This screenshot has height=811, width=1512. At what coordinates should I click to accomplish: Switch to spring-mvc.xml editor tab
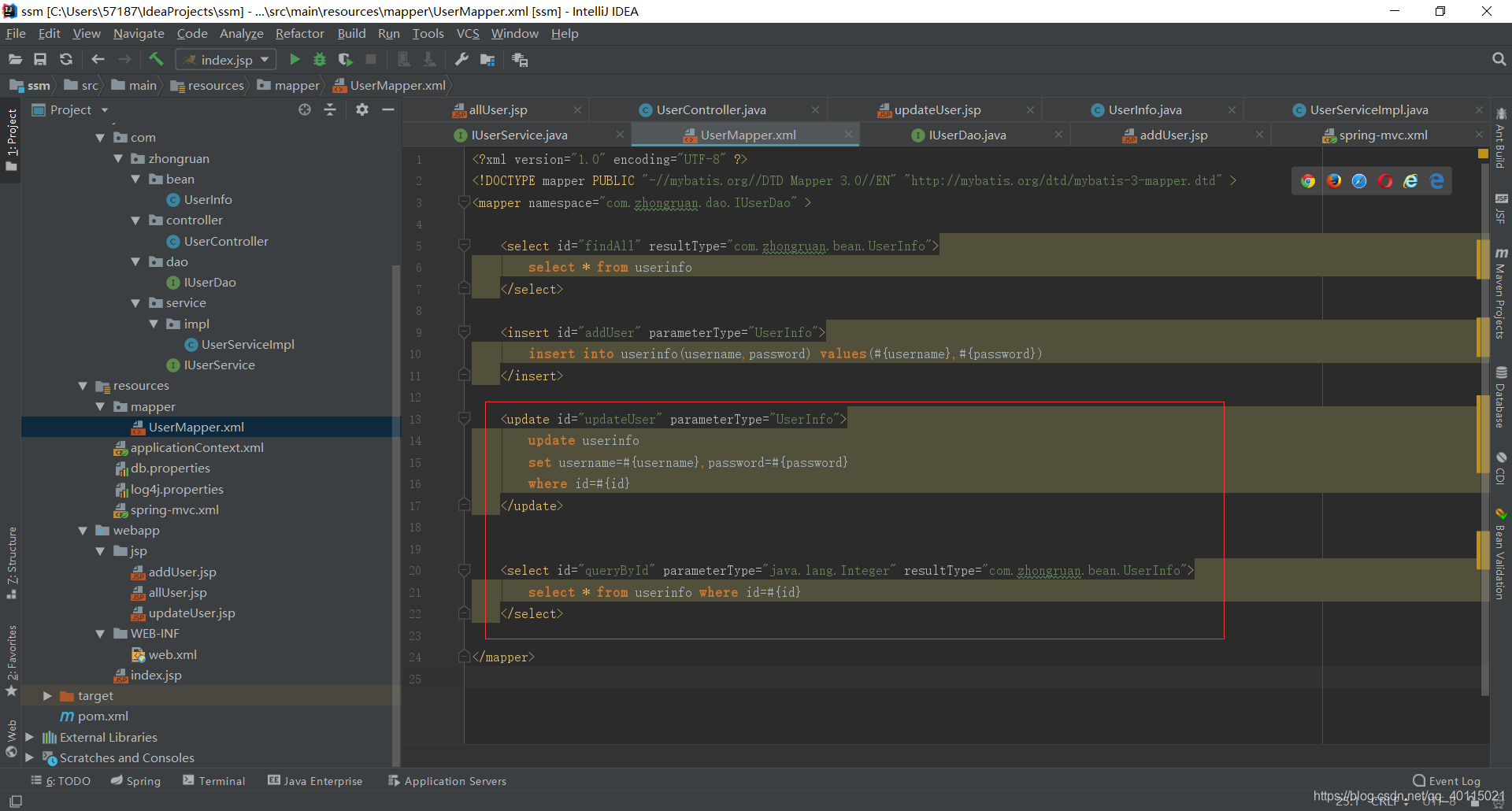(x=1383, y=135)
